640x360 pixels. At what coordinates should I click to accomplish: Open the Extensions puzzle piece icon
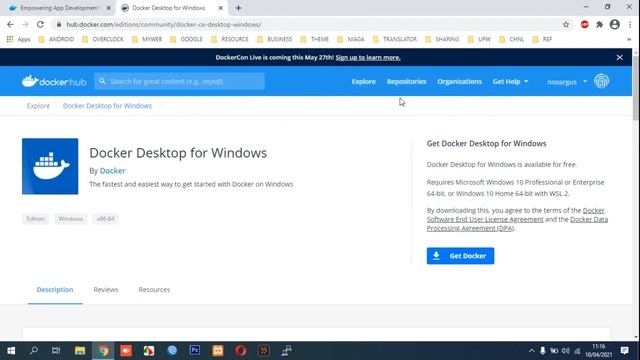pos(599,24)
